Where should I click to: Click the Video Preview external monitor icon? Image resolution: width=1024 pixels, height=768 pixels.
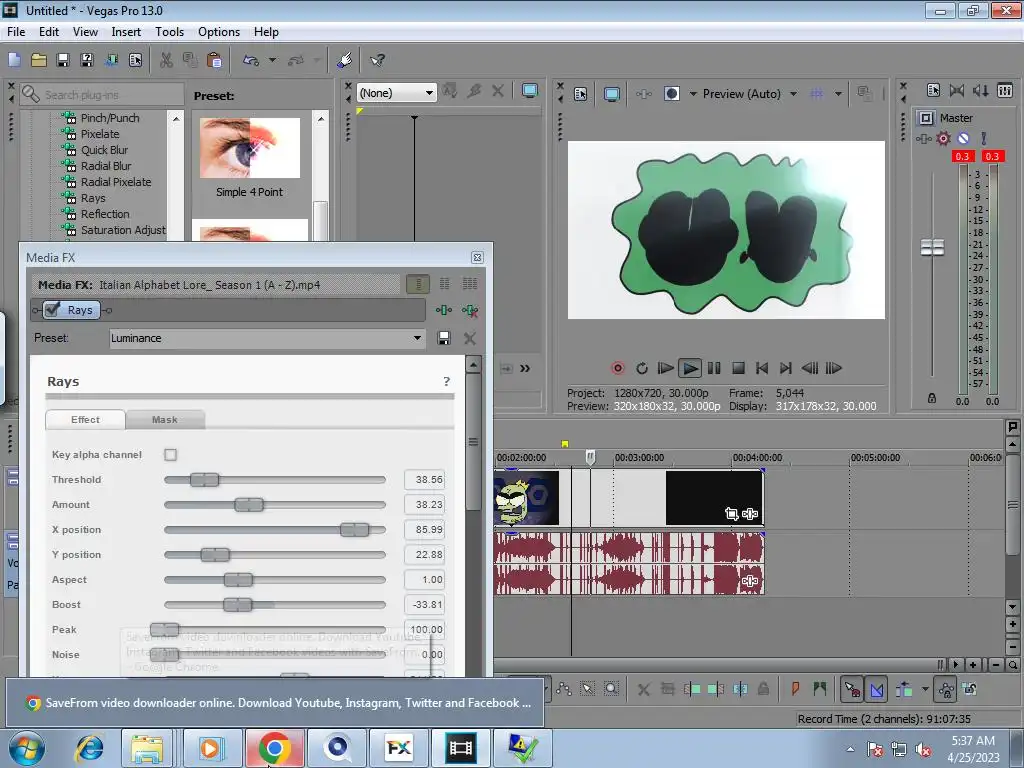[612, 94]
